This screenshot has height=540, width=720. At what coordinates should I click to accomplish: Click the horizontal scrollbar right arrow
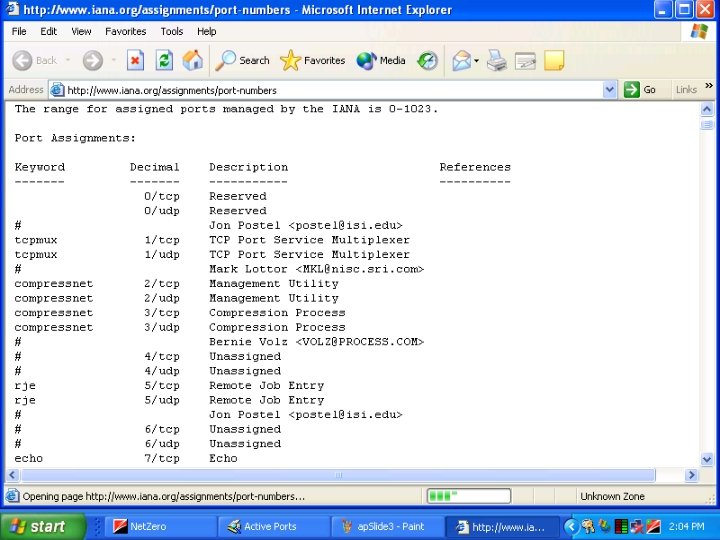tap(691, 475)
